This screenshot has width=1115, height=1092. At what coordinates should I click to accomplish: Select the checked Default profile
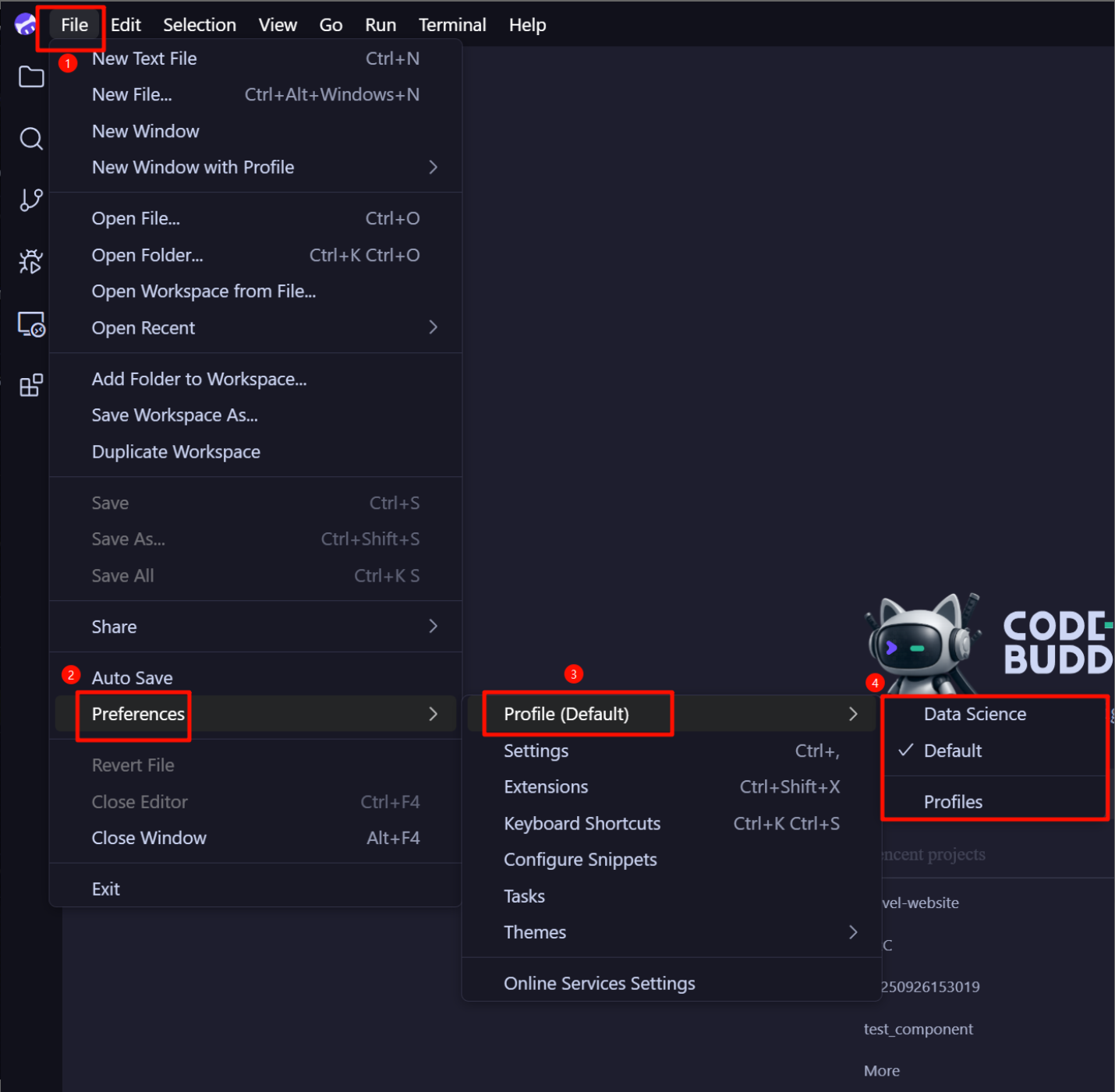[x=953, y=751]
